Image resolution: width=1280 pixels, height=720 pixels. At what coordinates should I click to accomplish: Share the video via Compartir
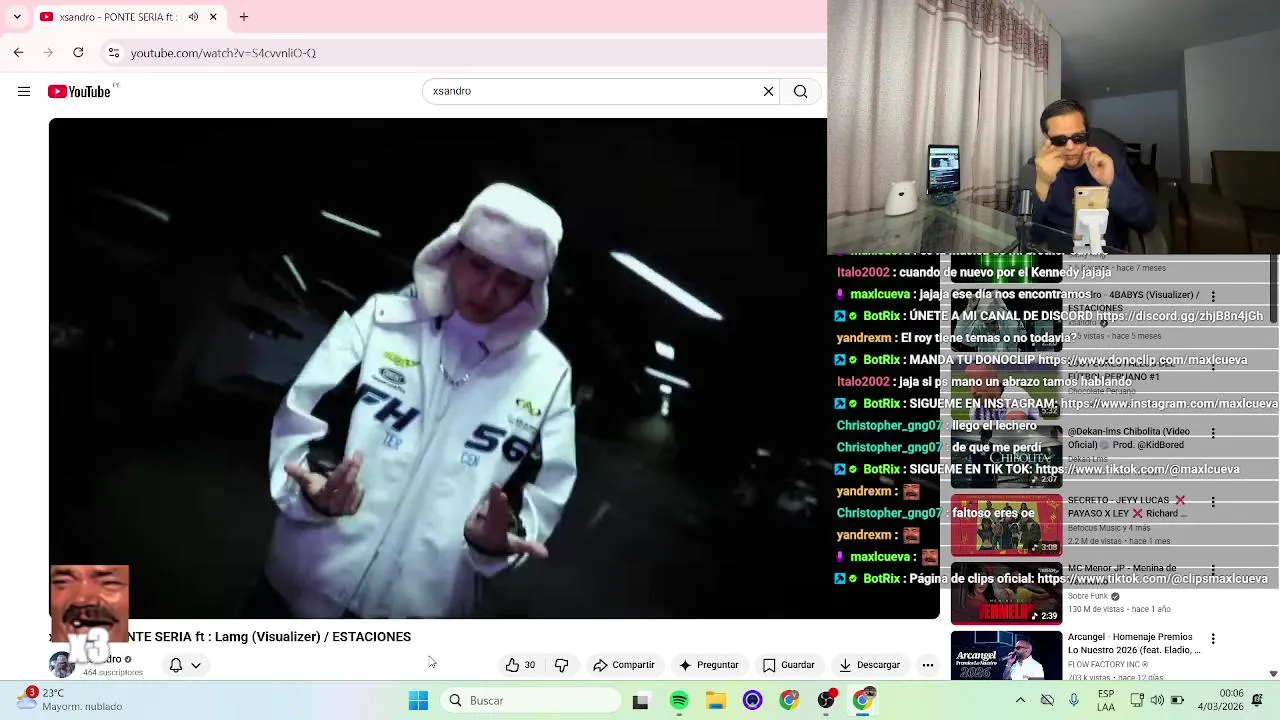(623, 665)
